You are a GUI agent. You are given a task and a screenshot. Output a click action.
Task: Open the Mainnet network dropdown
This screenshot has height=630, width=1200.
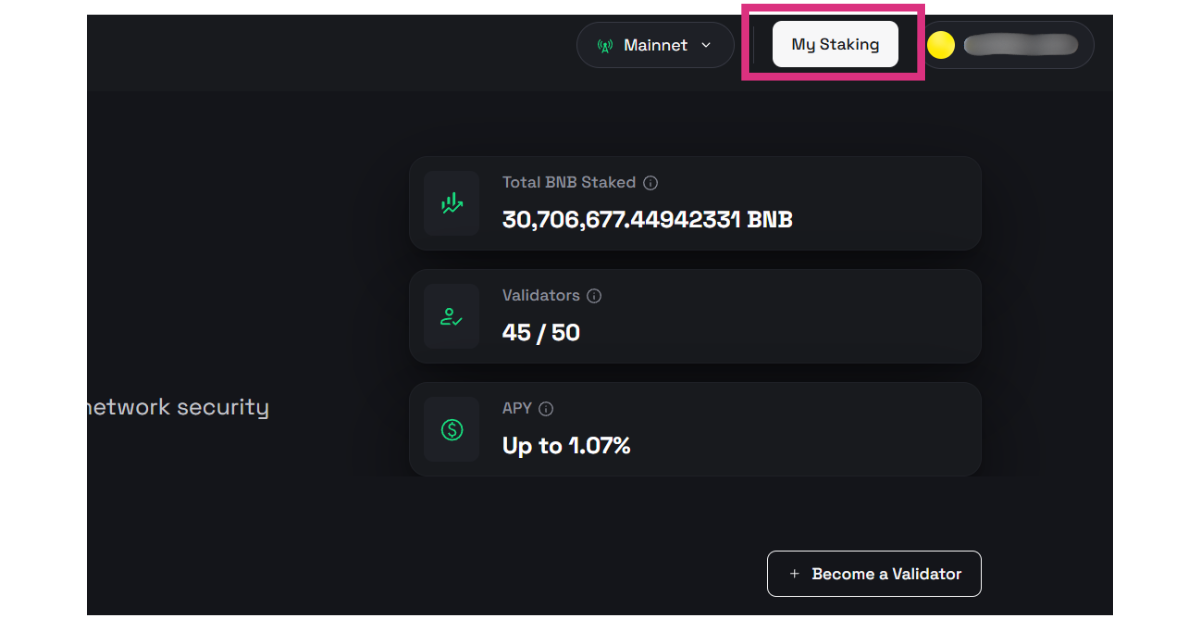[655, 45]
